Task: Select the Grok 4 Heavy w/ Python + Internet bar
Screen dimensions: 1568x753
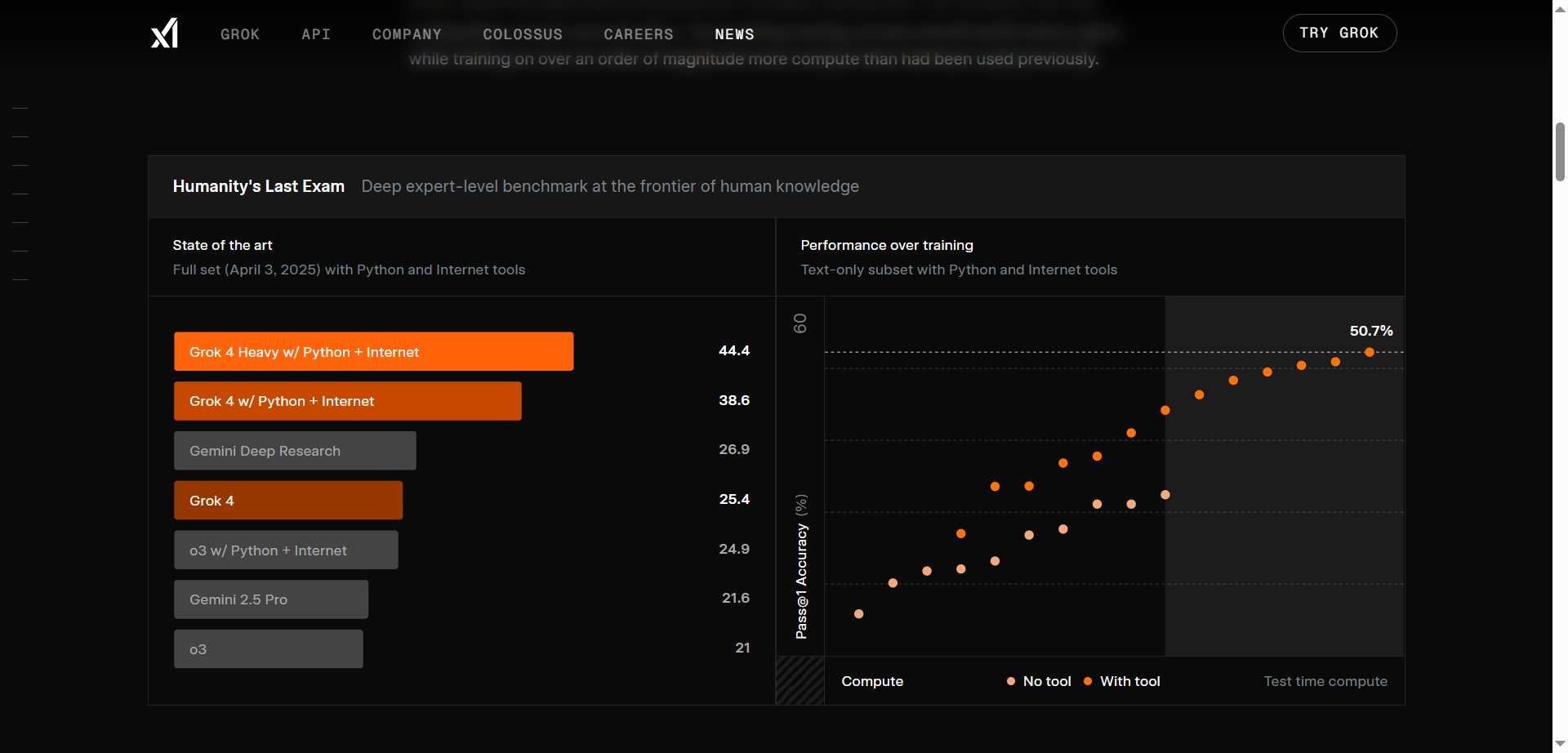Action: (x=373, y=351)
